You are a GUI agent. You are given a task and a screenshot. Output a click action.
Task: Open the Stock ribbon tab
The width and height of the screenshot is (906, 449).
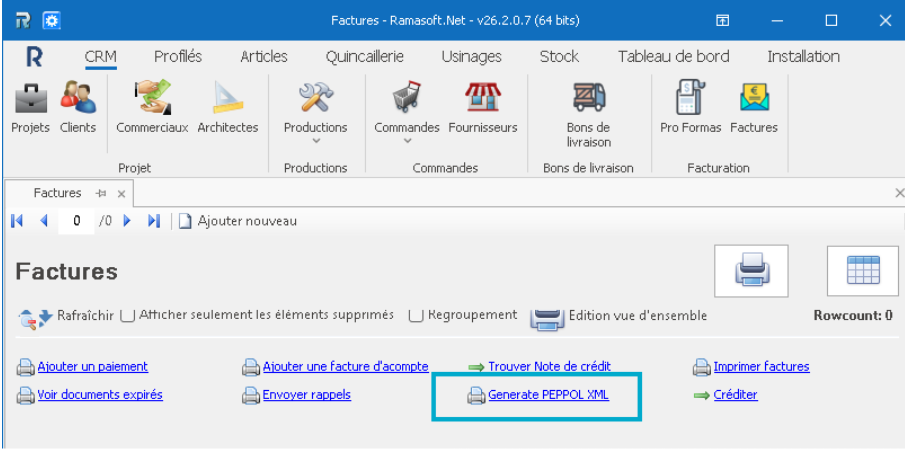(x=559, y=57)
